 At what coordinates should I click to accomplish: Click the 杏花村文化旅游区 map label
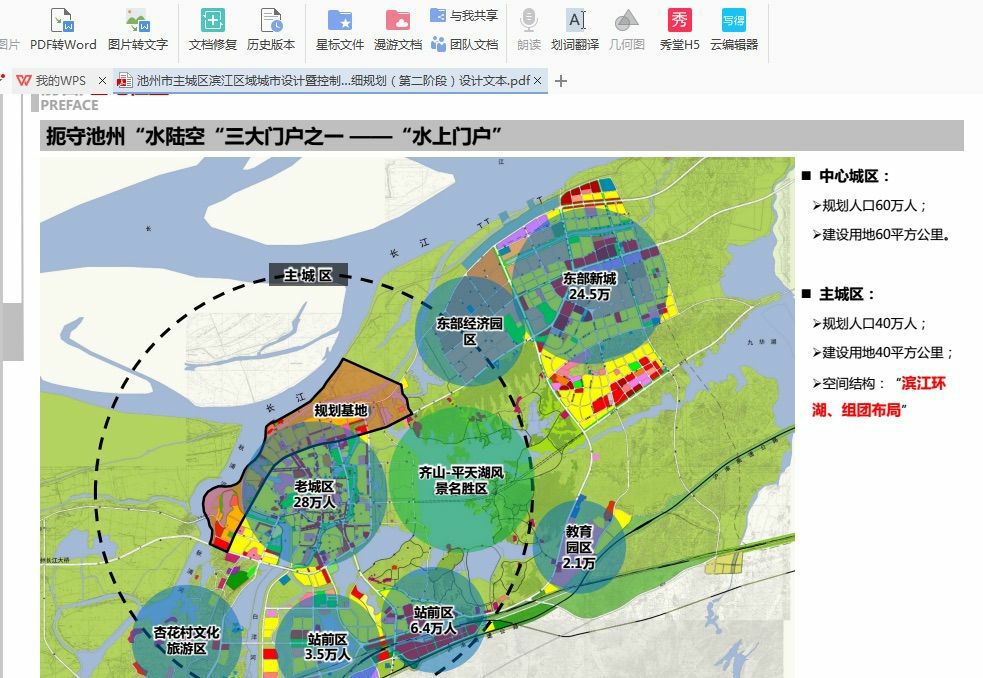186,640
